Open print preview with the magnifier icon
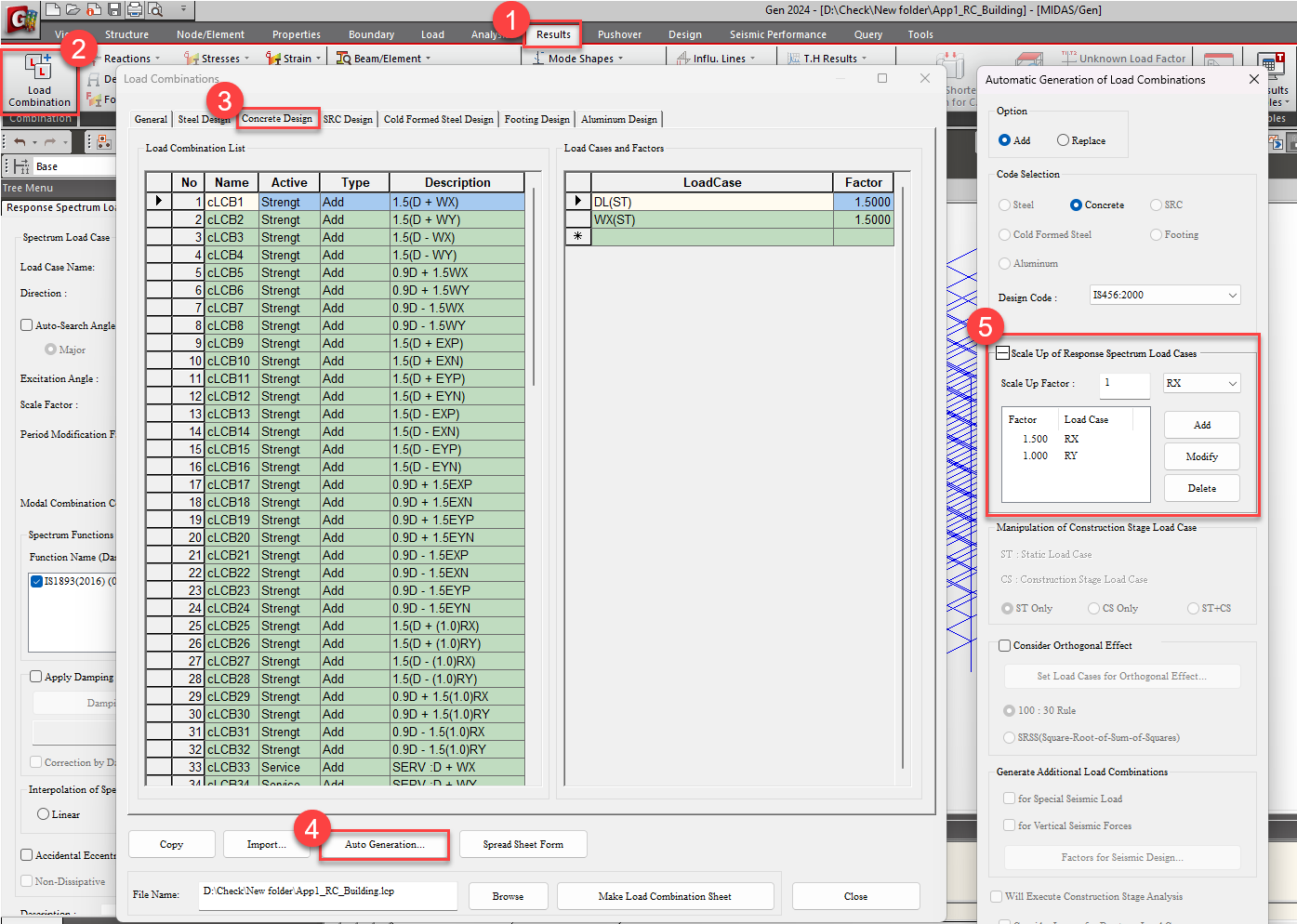The height and width of the screenshot is (924, 1297). coord(155,9)
